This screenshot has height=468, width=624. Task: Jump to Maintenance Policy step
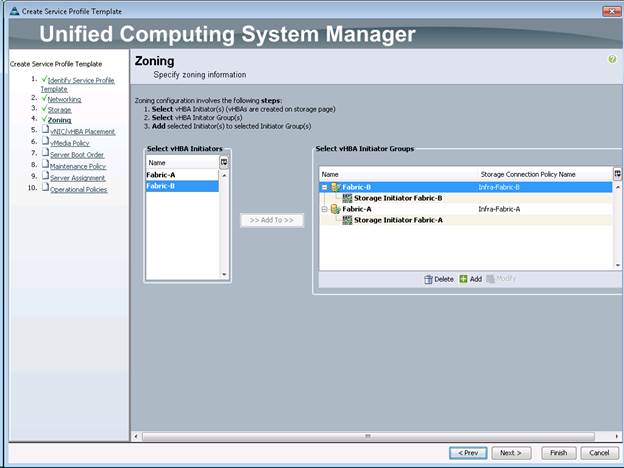[x=78, y=166]
